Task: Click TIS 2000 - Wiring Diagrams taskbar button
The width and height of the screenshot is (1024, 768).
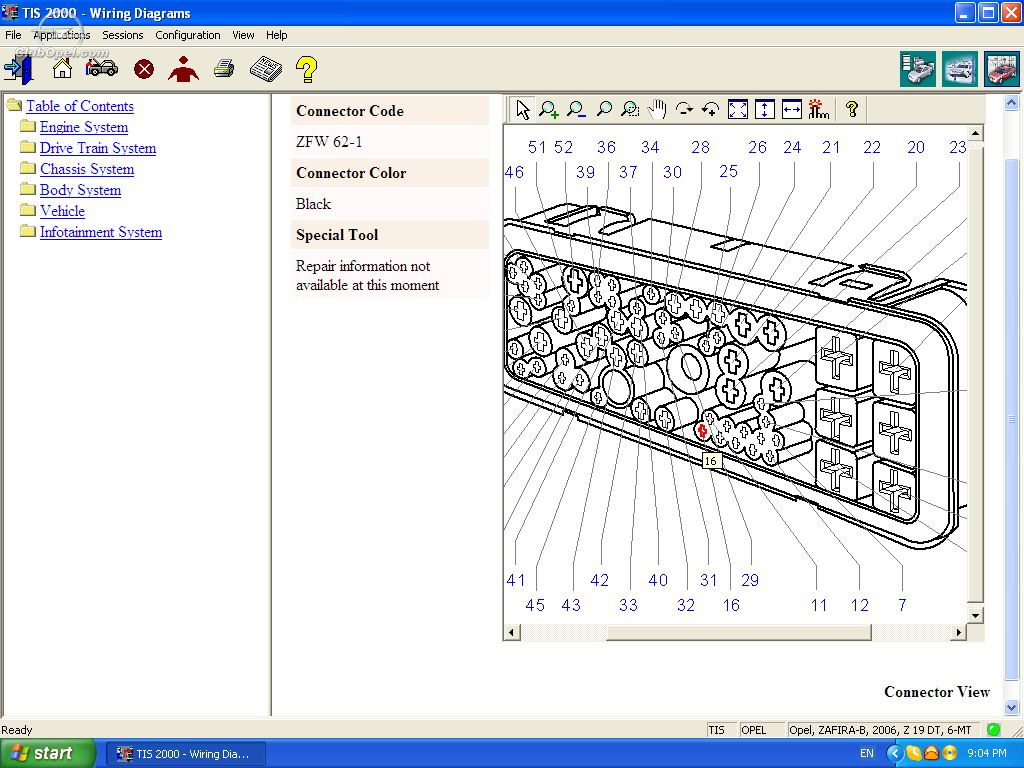Action: [185, 754]
